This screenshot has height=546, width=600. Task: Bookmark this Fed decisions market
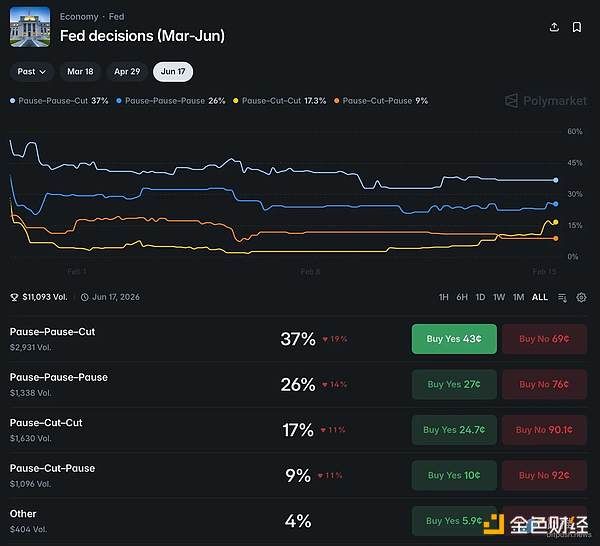577,28
